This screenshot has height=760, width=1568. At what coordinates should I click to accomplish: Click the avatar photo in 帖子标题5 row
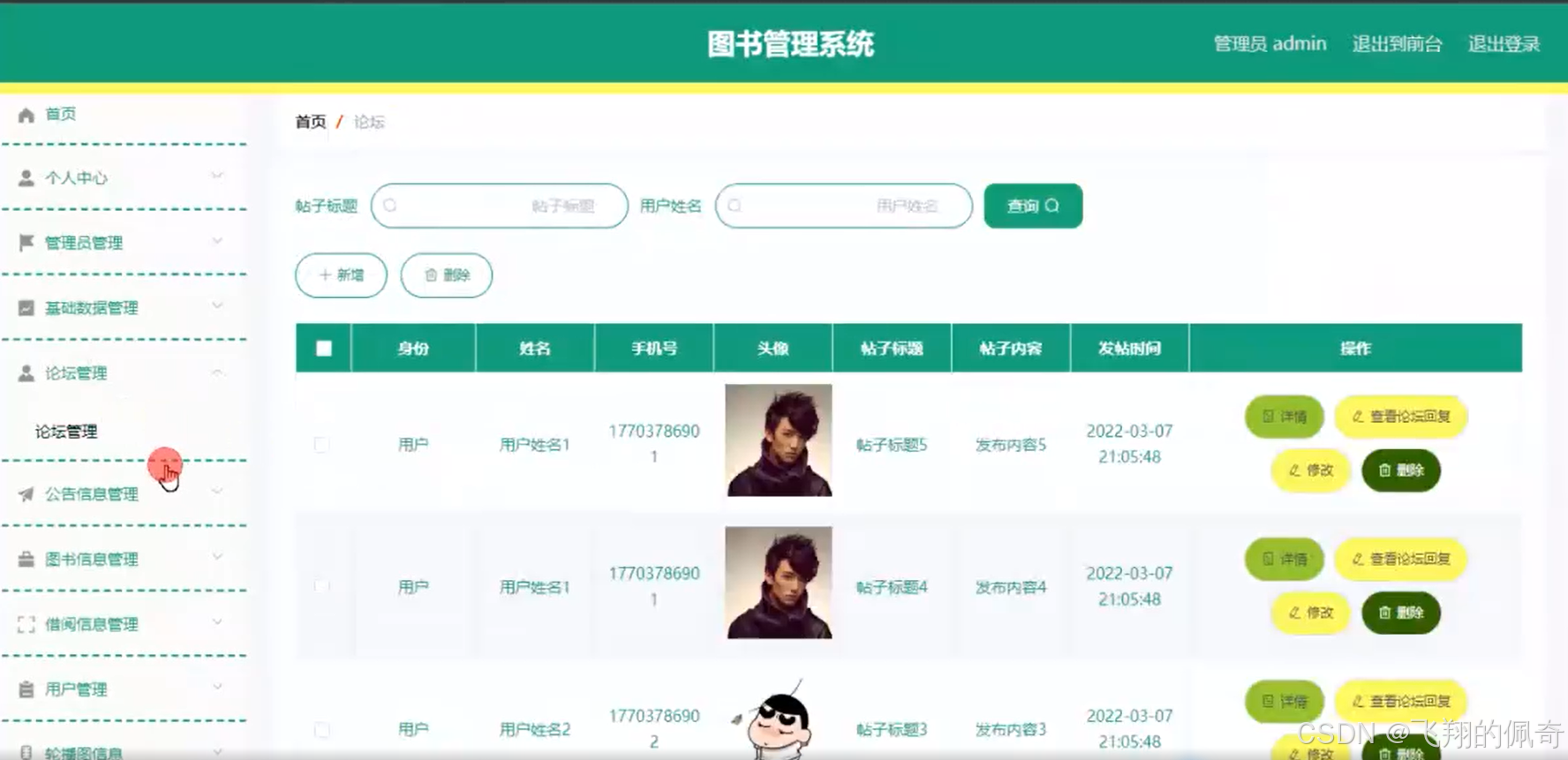tap(779, 440)
